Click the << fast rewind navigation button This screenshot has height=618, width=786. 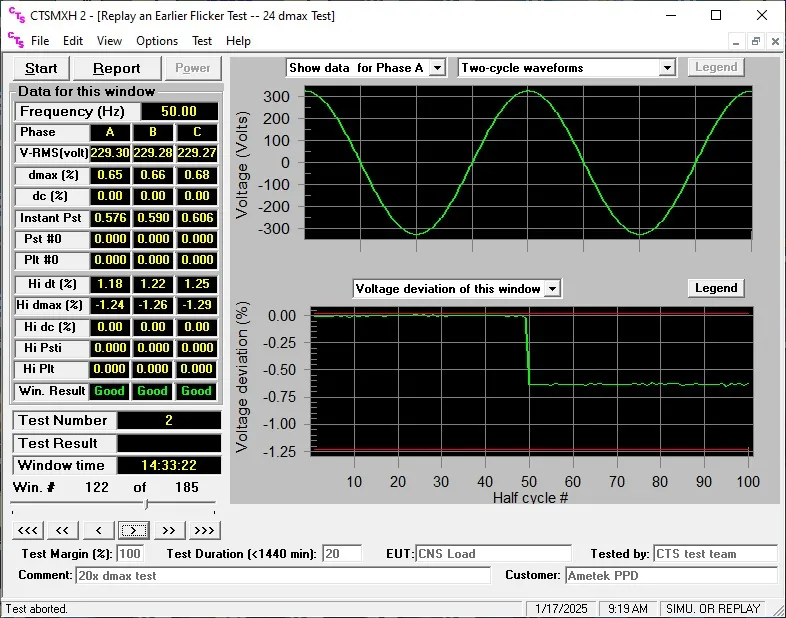(62, 530)
